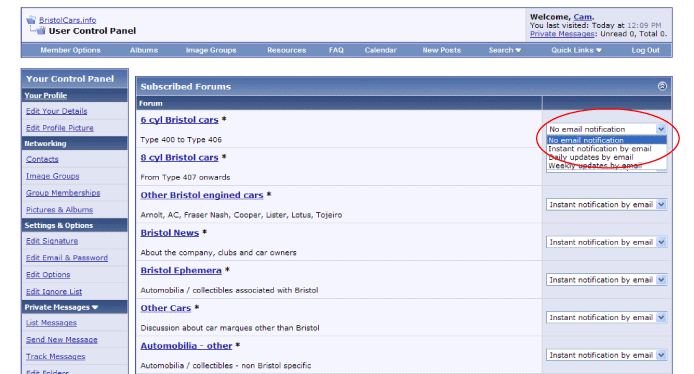Screen dimensions: 694x374
Task: Open Pictures & Albums
Action: [x=59, y=210]
